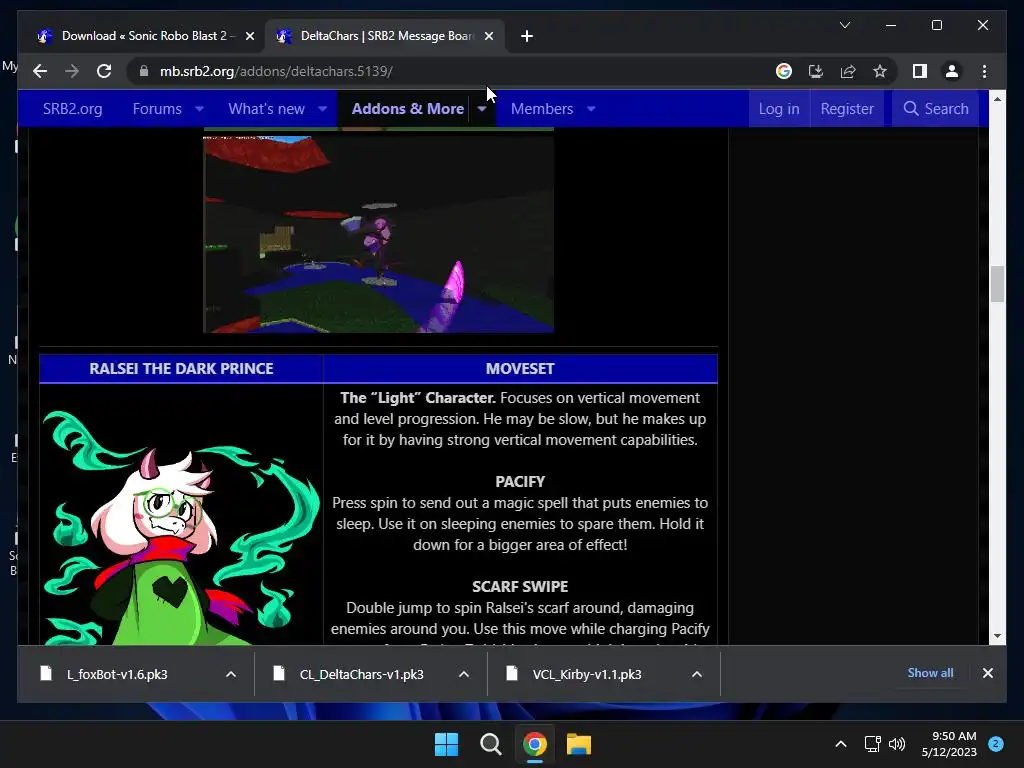Click the Register link
Viewport: 1024px width, 768px height.
847,108
